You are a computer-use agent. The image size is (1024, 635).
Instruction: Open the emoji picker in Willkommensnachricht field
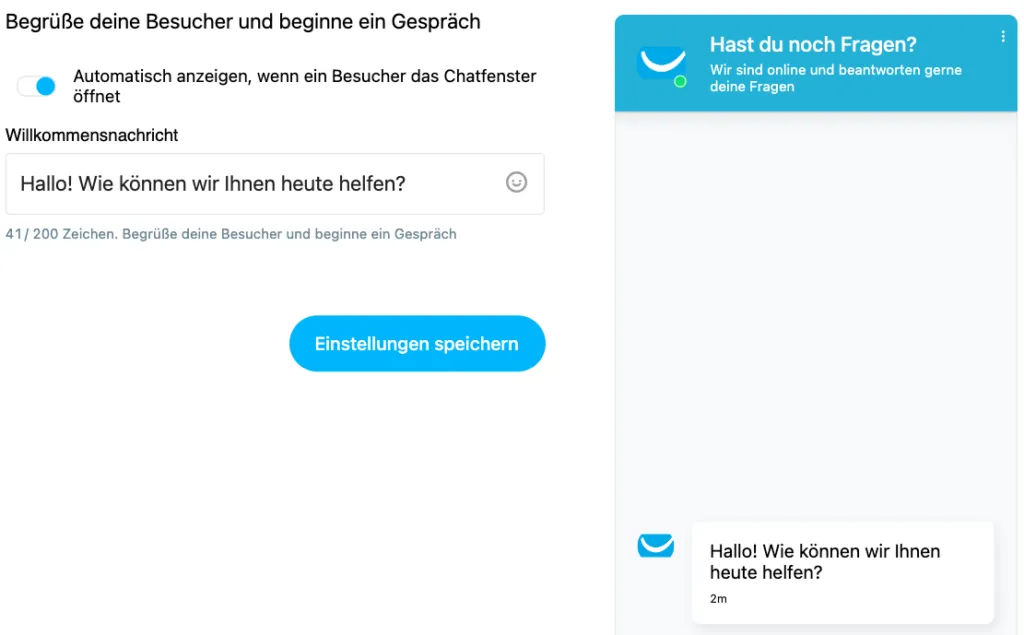point(516,182)
